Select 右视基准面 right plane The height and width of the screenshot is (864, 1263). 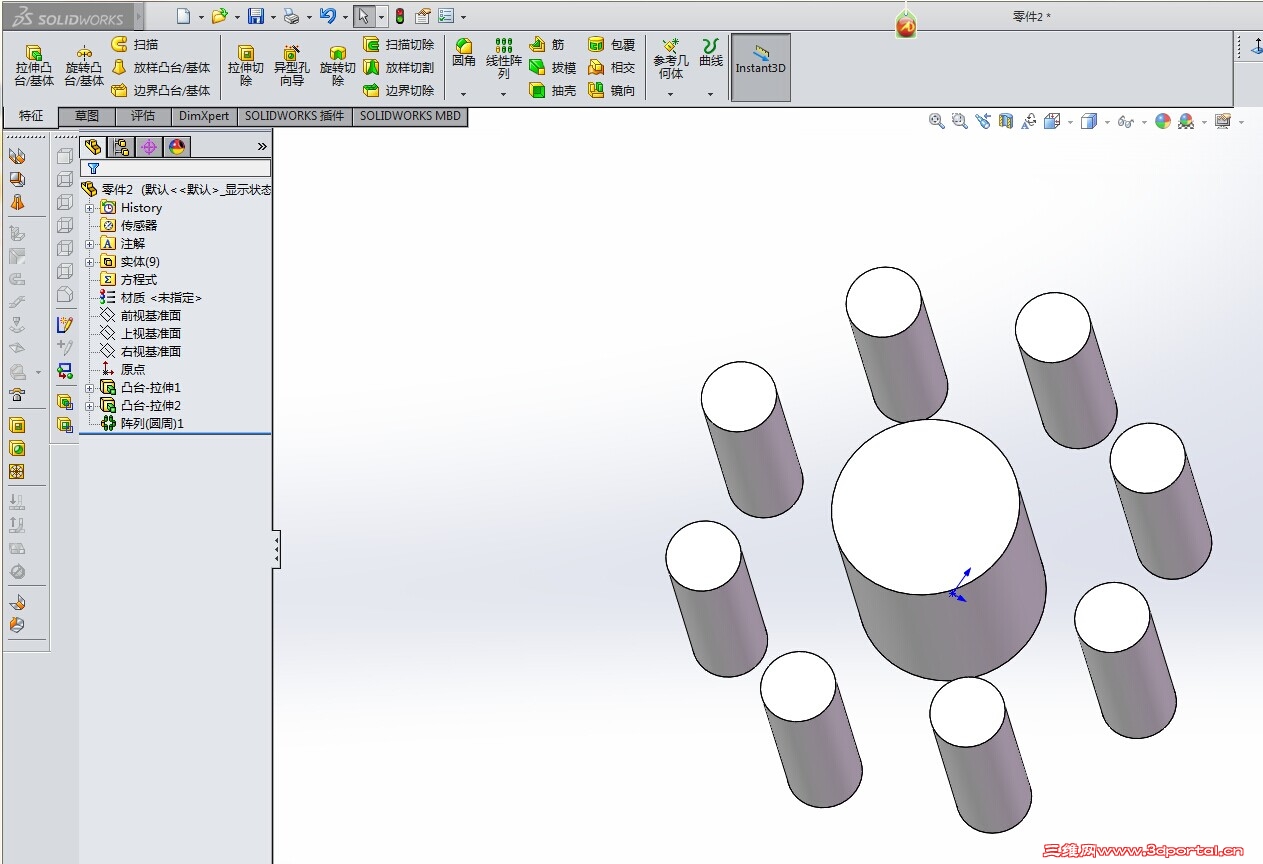tap(140, 352)
